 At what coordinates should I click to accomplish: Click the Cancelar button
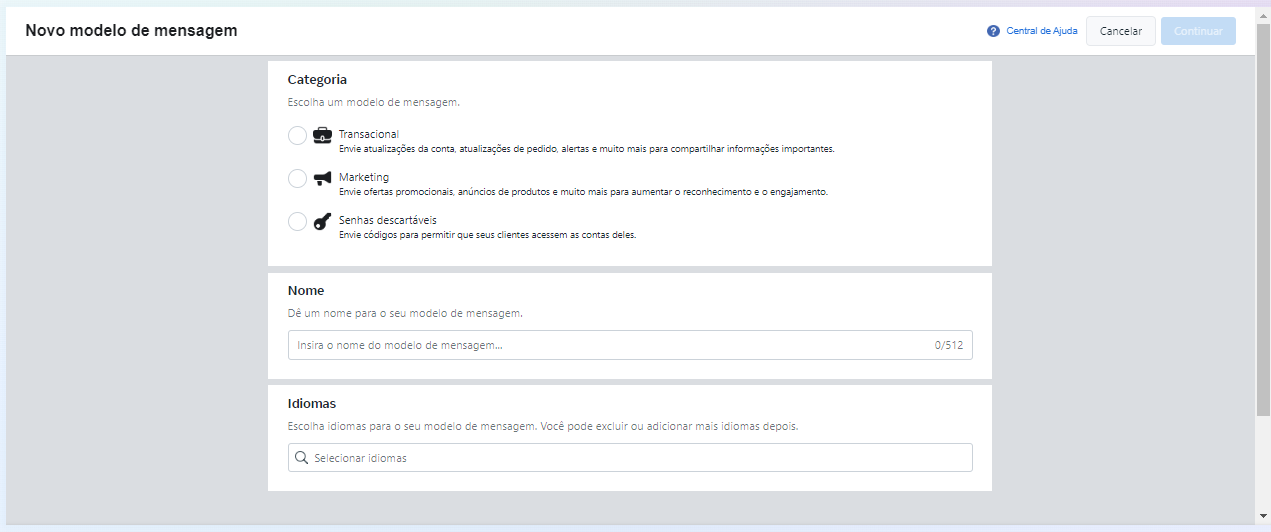click(1121, 31)
